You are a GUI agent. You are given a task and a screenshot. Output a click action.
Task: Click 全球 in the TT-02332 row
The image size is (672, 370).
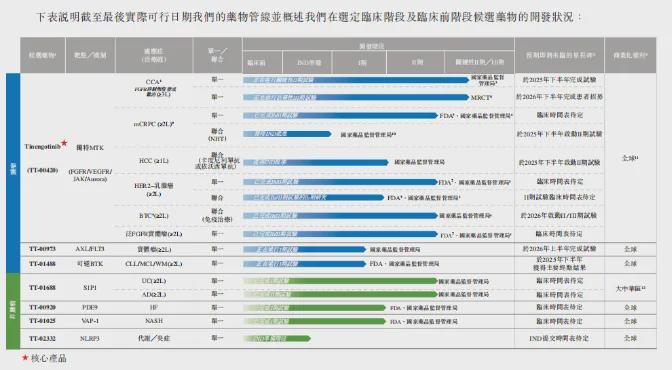click(x=630, y=338)
